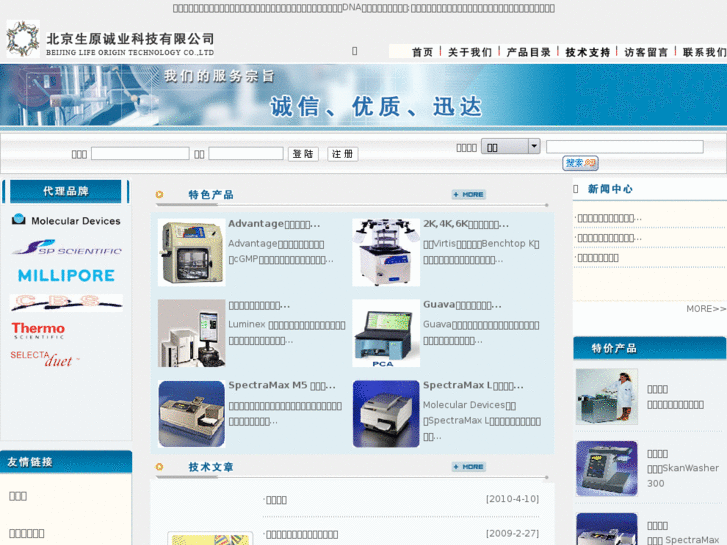
Task: Open the Selecta duet brand logo
Action: point(45,359)
